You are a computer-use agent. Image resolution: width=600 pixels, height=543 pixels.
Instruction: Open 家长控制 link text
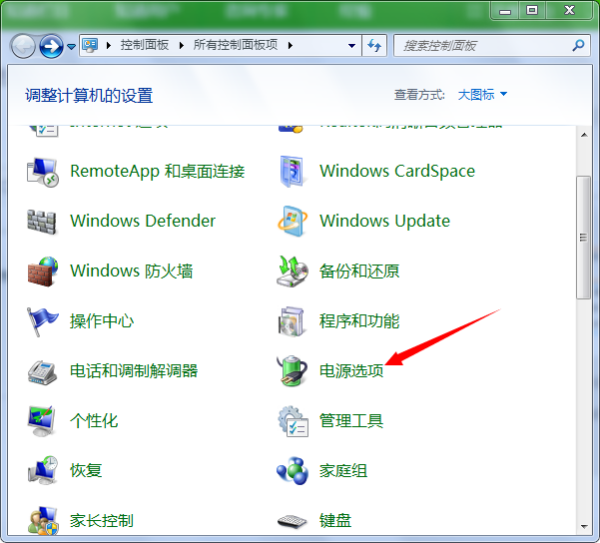[x=102, y=521]
